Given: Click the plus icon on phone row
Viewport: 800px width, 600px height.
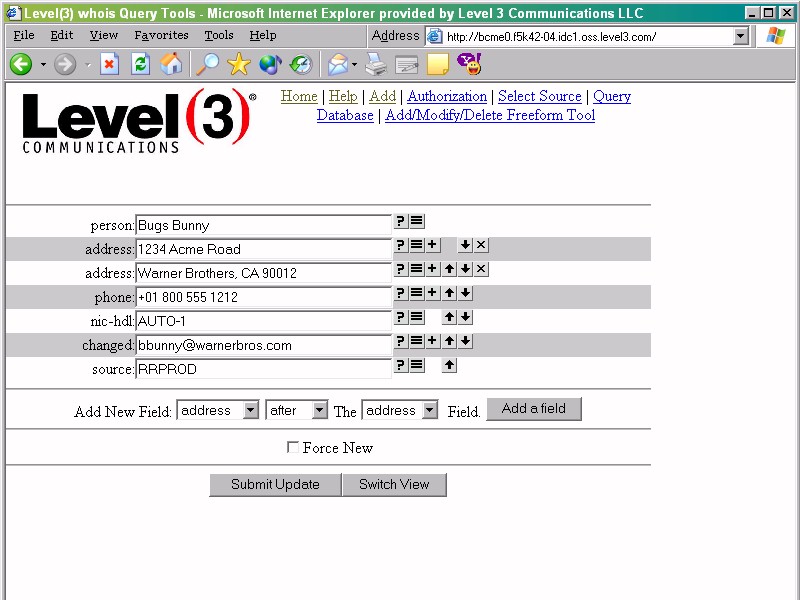Looking at the screenshot, I should [x=432, y=293].
